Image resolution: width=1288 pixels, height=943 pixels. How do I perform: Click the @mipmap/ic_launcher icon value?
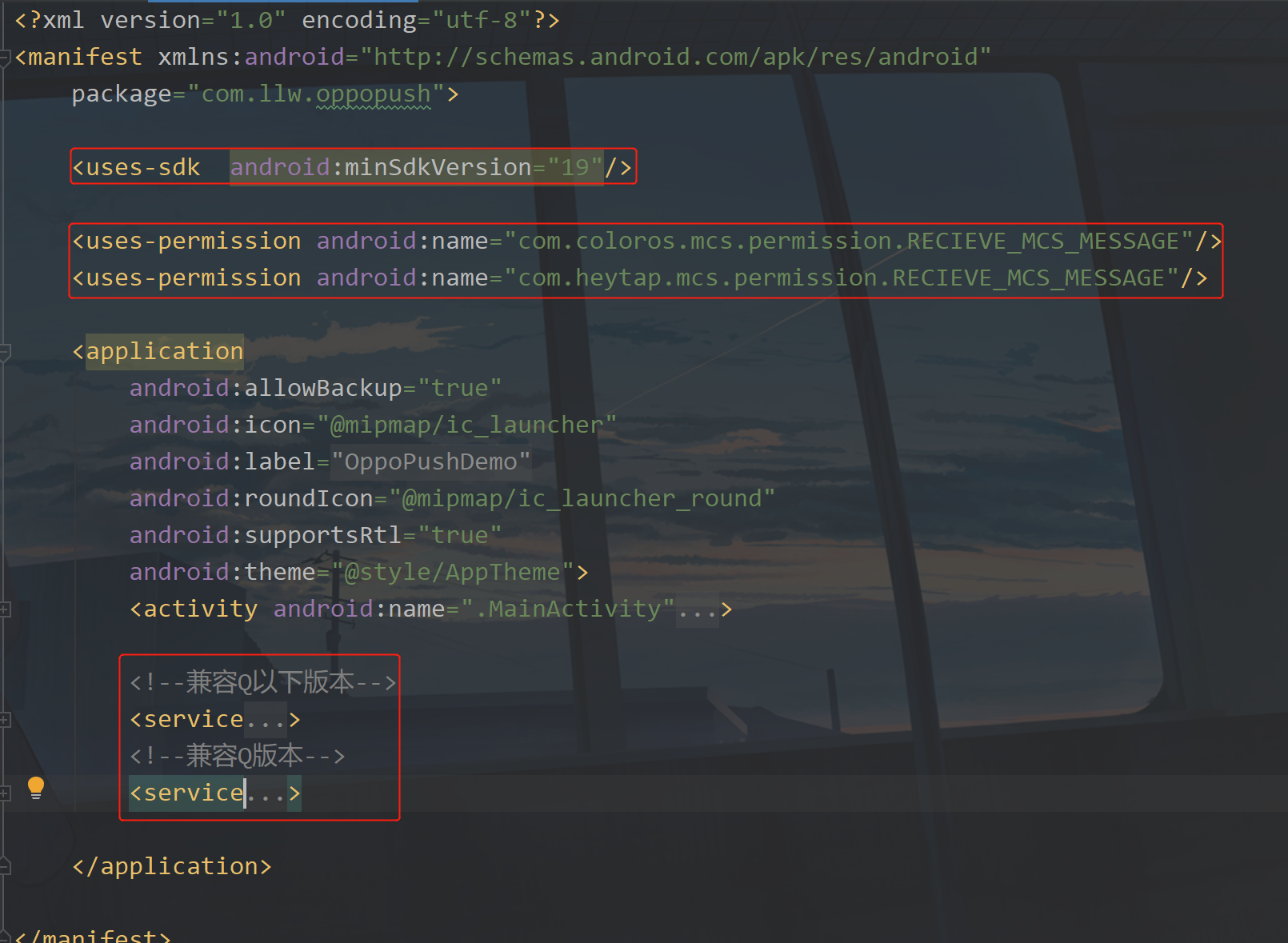click(466, 426)
